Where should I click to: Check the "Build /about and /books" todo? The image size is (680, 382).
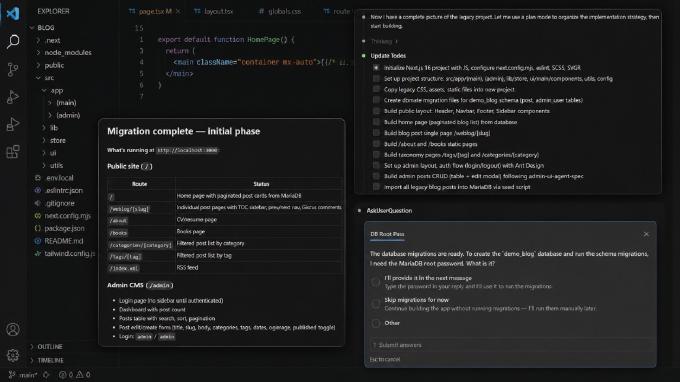(376, 144)
